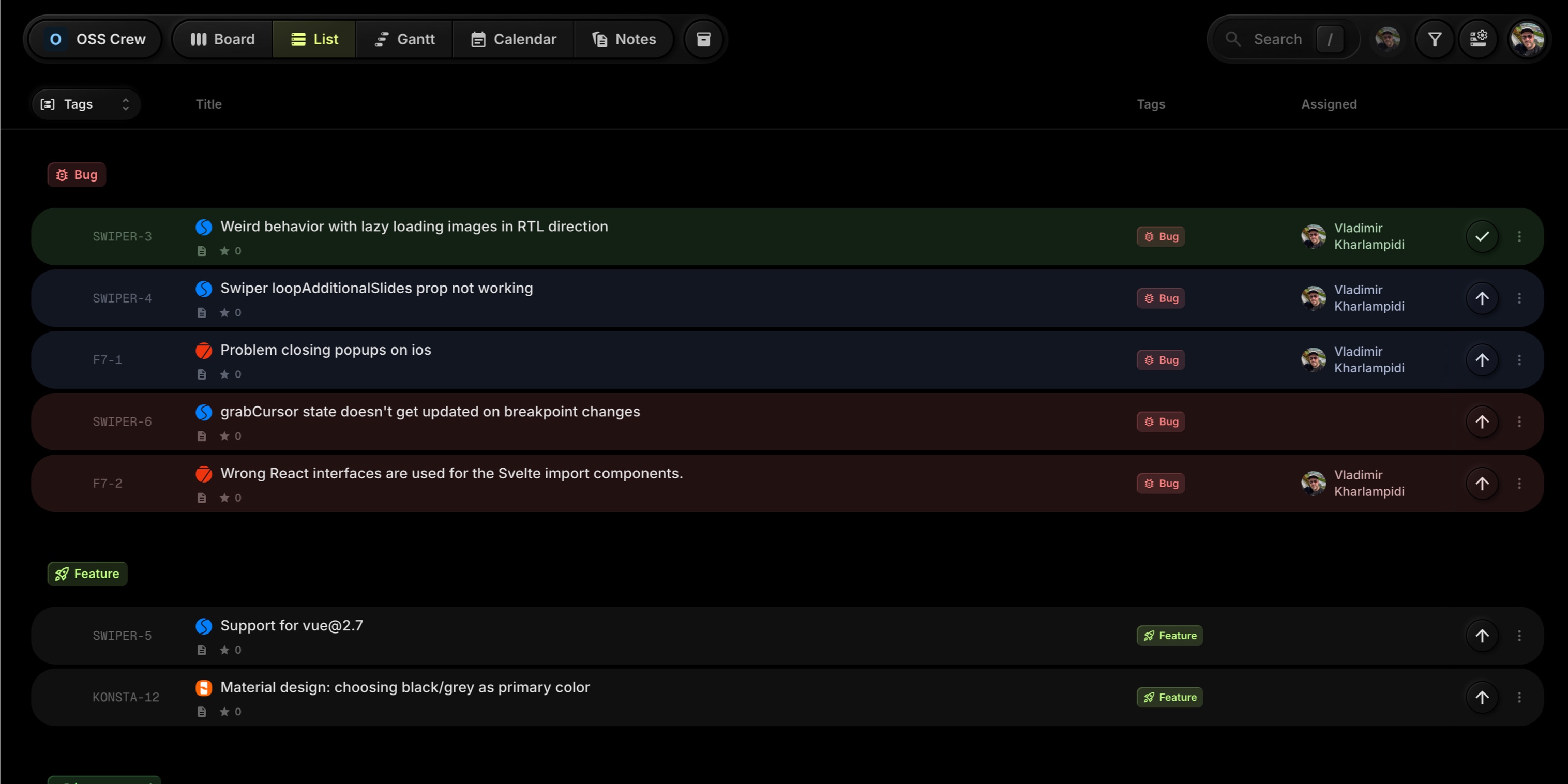Star the grabCursor breakpoint task

click(224, 436)
